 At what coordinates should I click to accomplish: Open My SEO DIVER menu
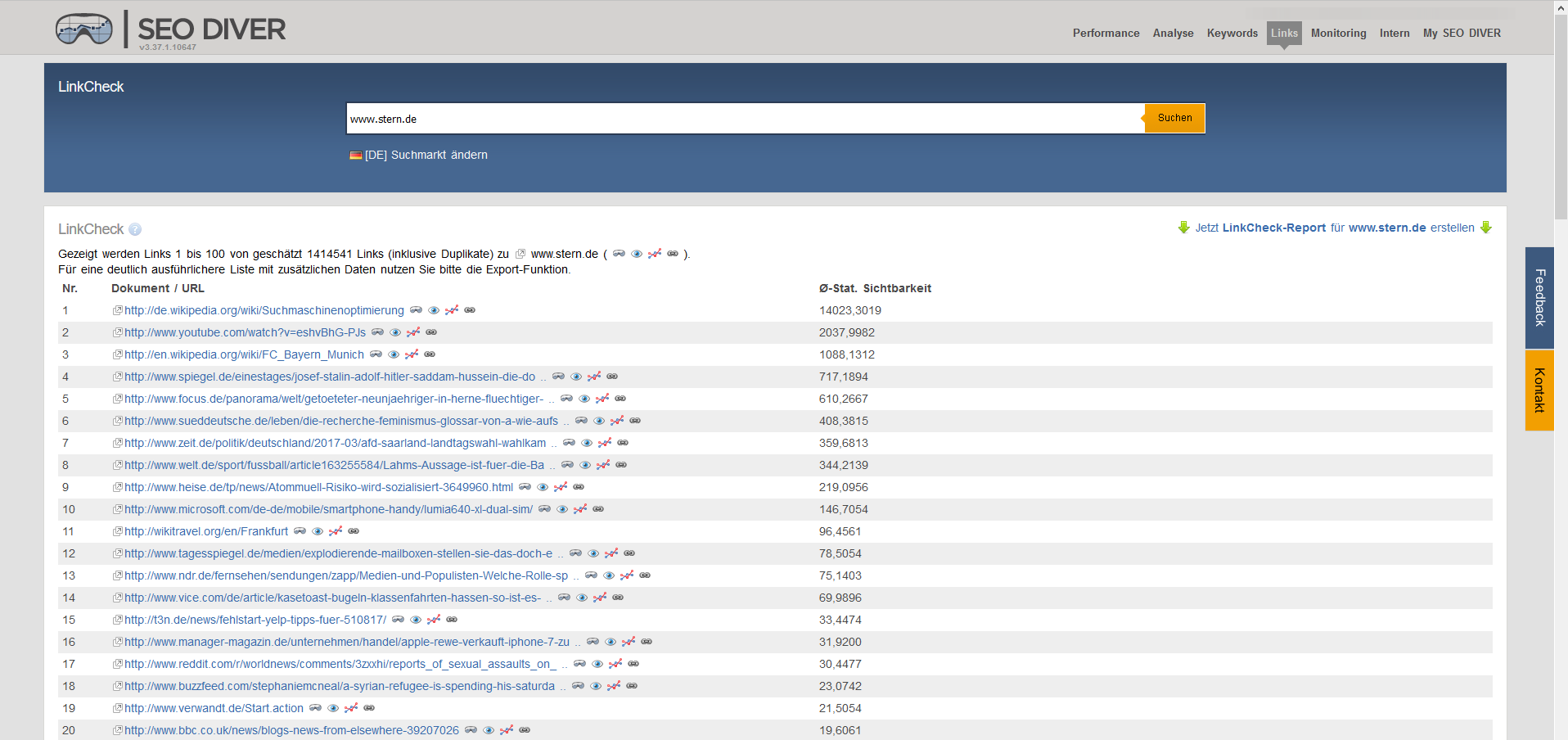pyautogui.click(x=1462, y=34)
